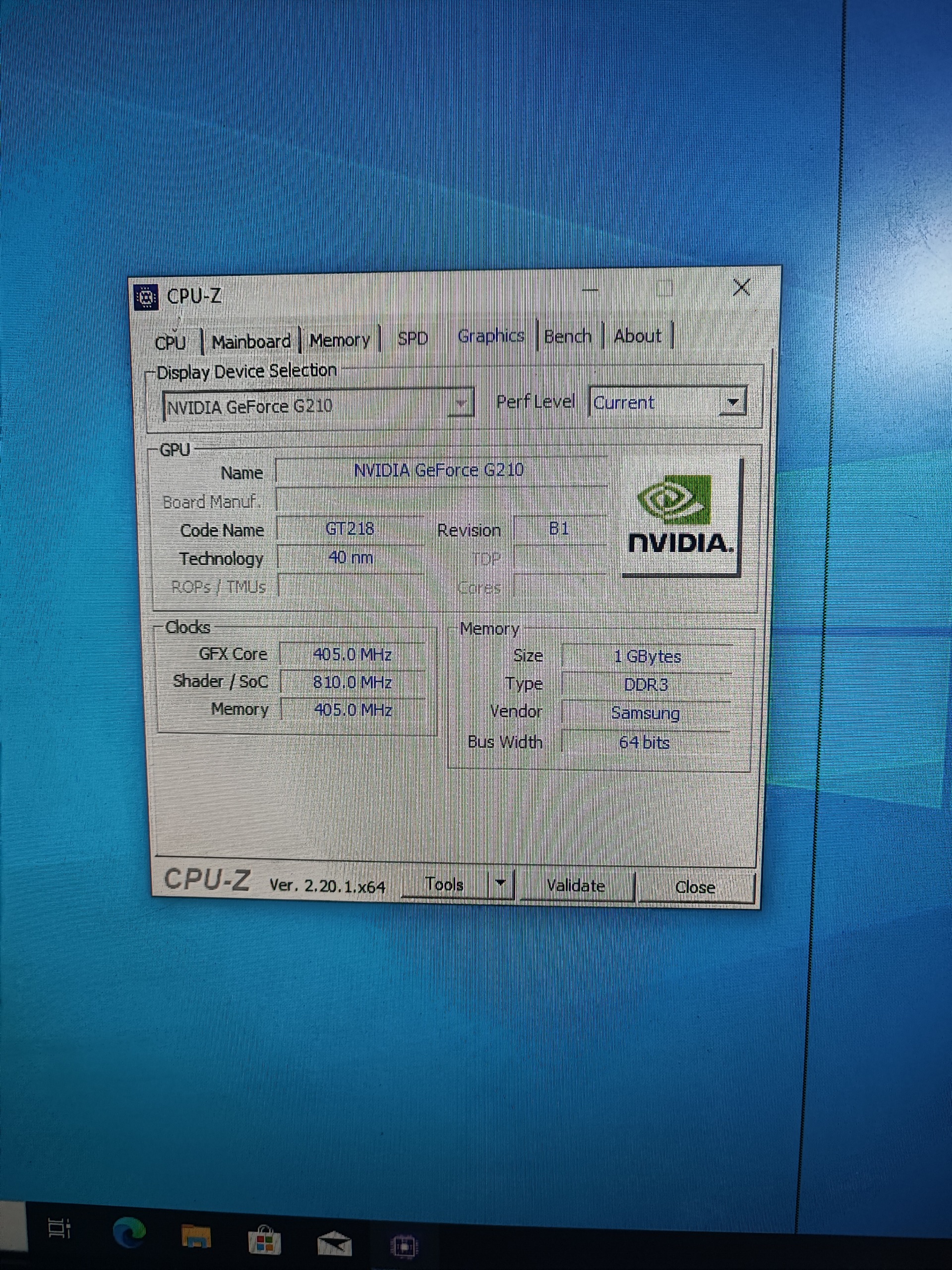952x1270 pixels.
Task: Click the Vendor value 'Samsung'
Action: tap(646, 713)
